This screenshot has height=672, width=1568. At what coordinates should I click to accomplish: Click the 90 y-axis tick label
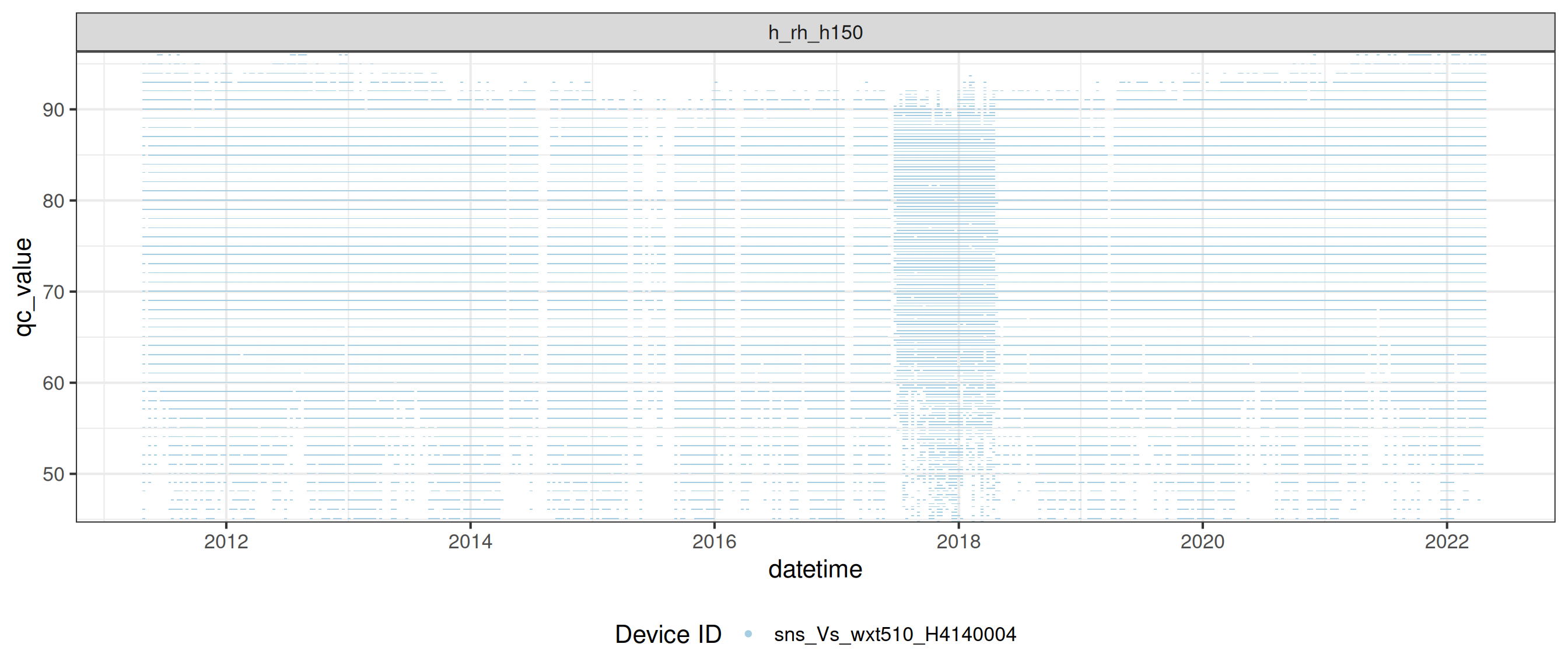(x=53, y=110)
